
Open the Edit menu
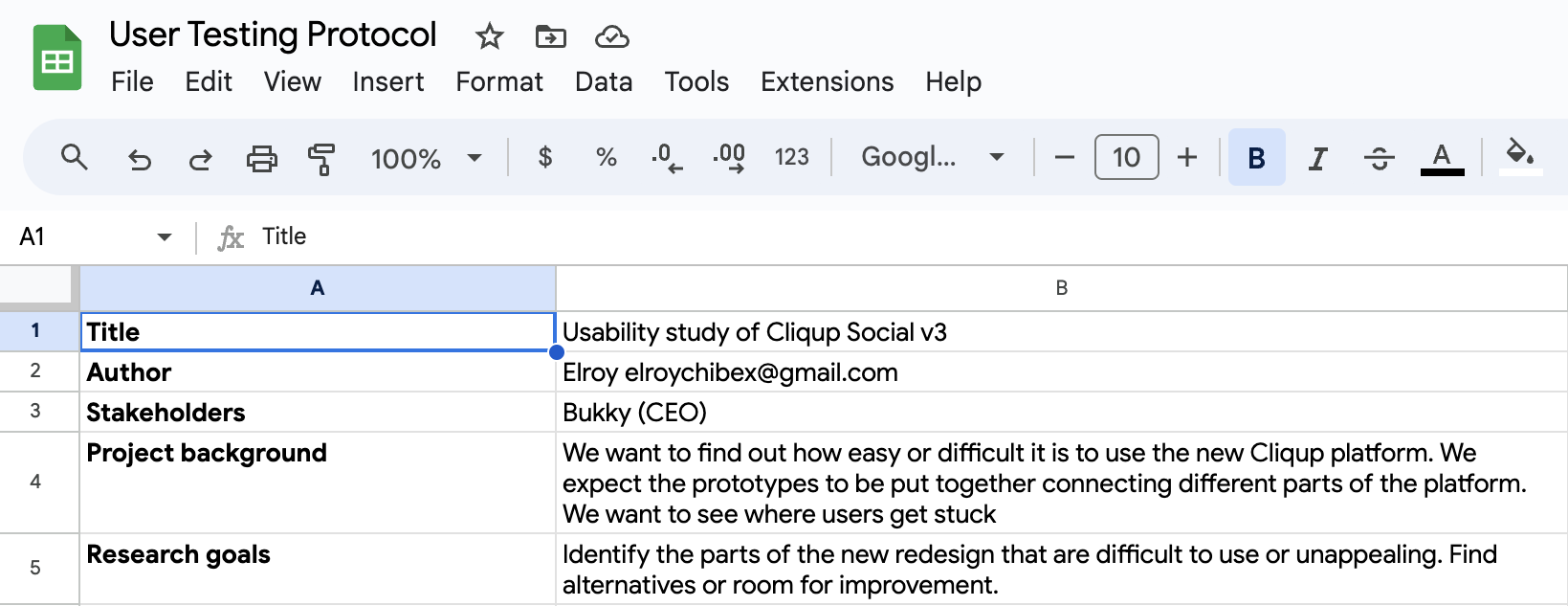tap(209, 82)
